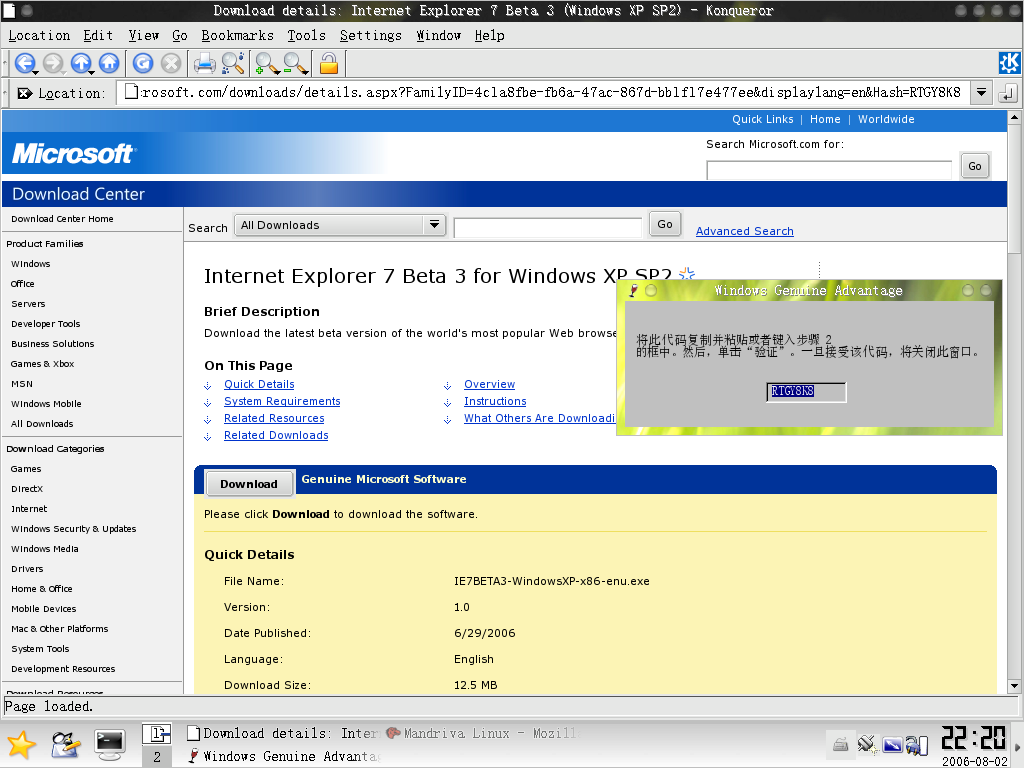
Task: Click the KDE gear throbber icon
Action: tap(1009, 63)
